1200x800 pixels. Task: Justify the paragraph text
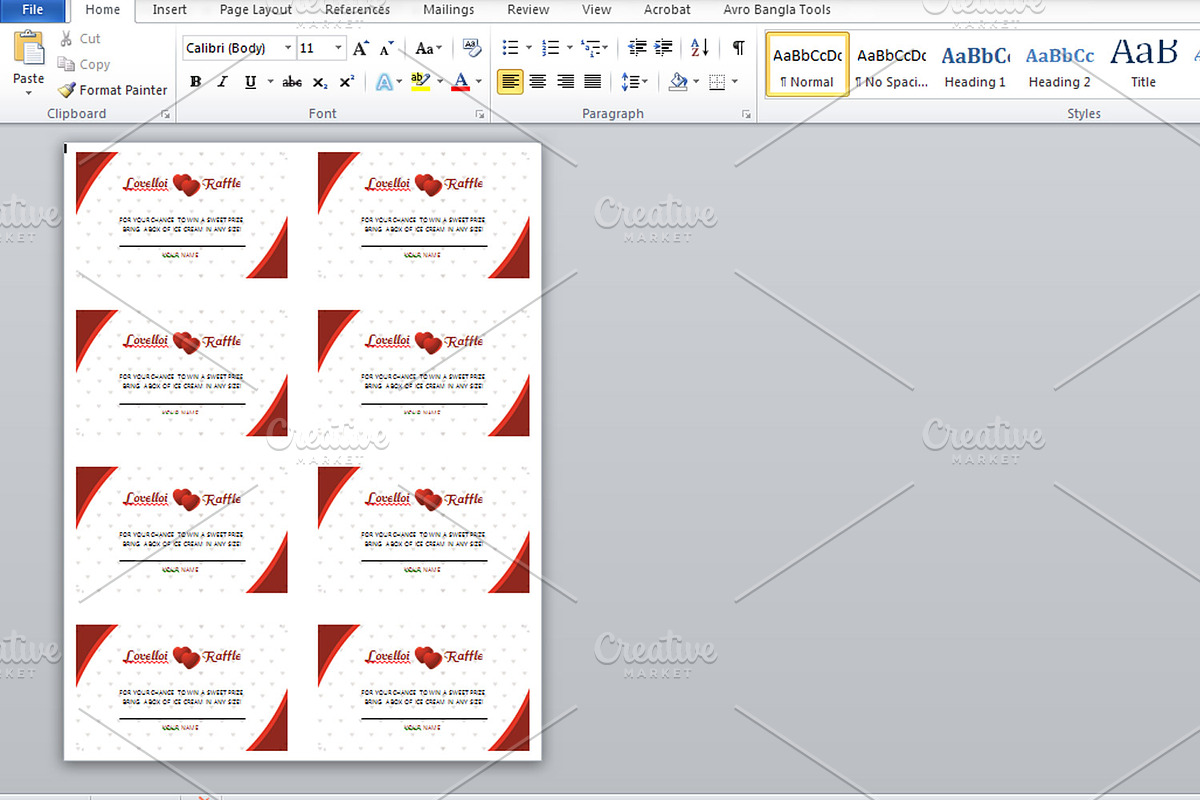coord(593,82)
